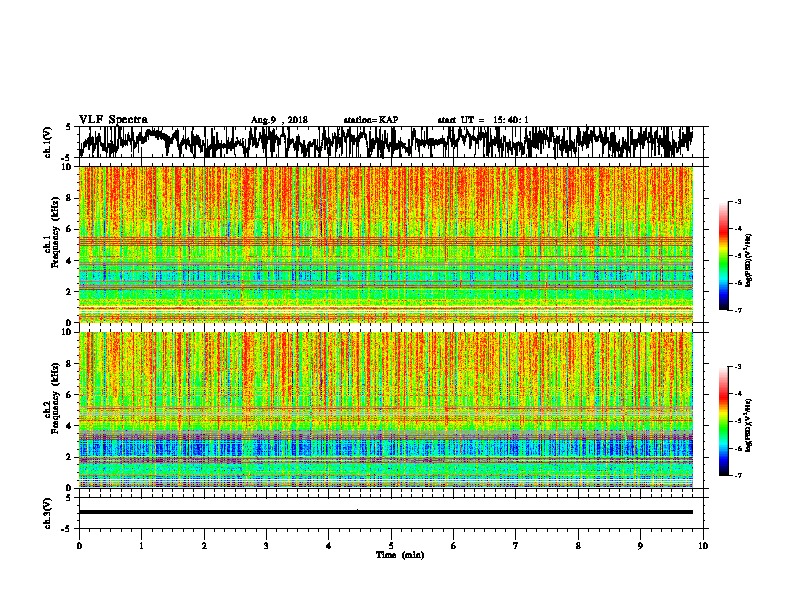Click time axis tick label "3"
The width and height of the screenshot is (792, 612).
266,546
